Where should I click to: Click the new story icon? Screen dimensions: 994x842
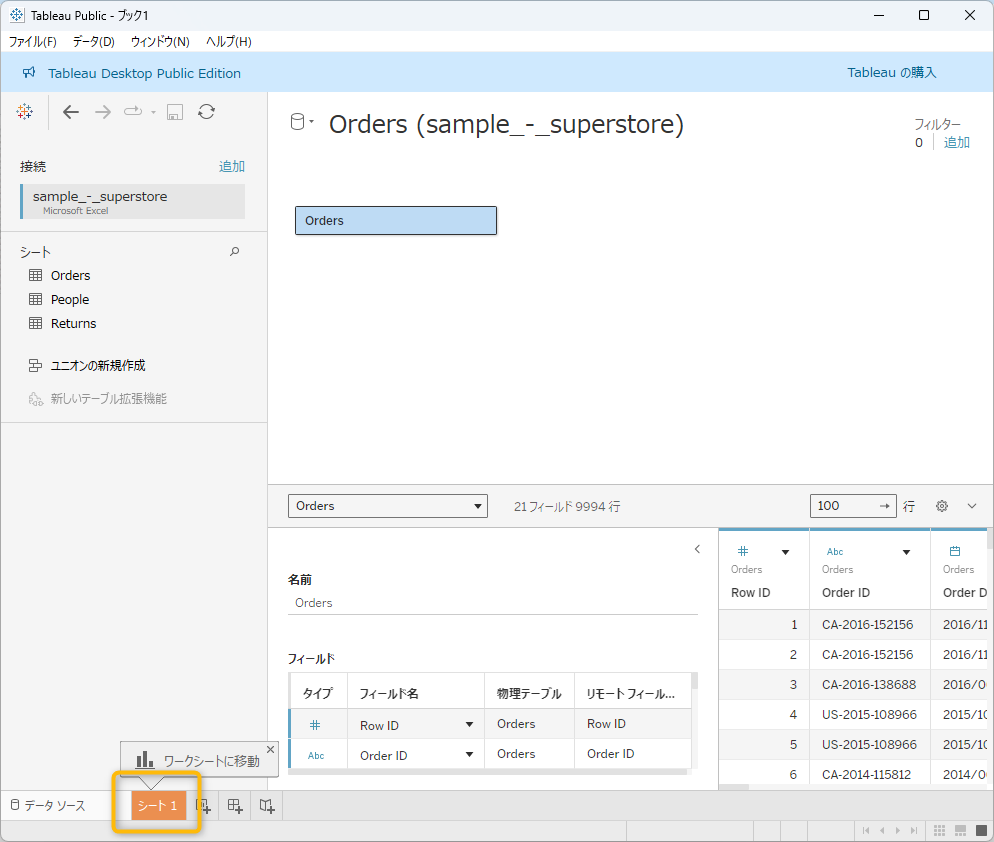click(x=266, y=806)
